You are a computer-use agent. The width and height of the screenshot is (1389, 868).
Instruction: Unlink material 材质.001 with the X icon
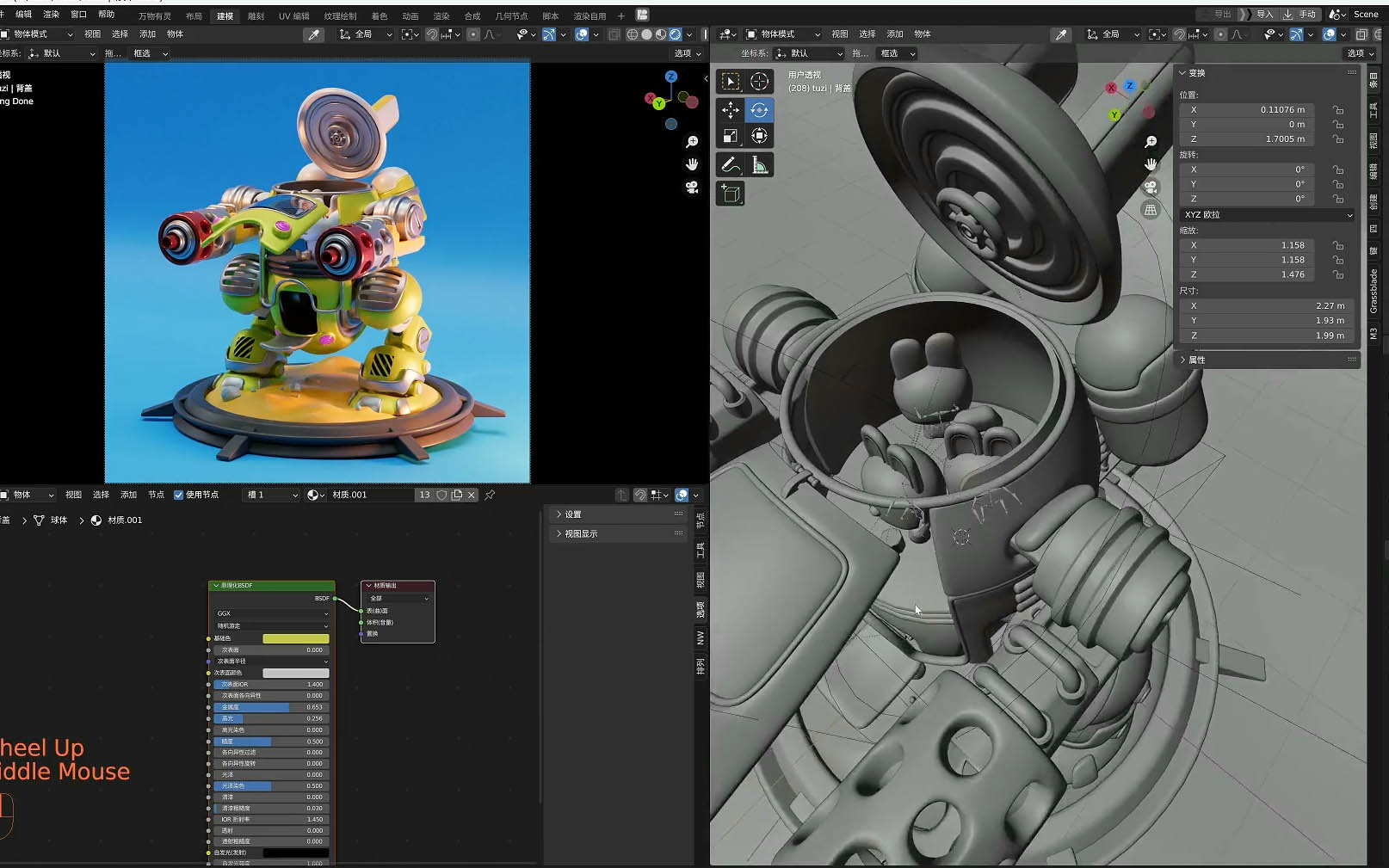472,495
